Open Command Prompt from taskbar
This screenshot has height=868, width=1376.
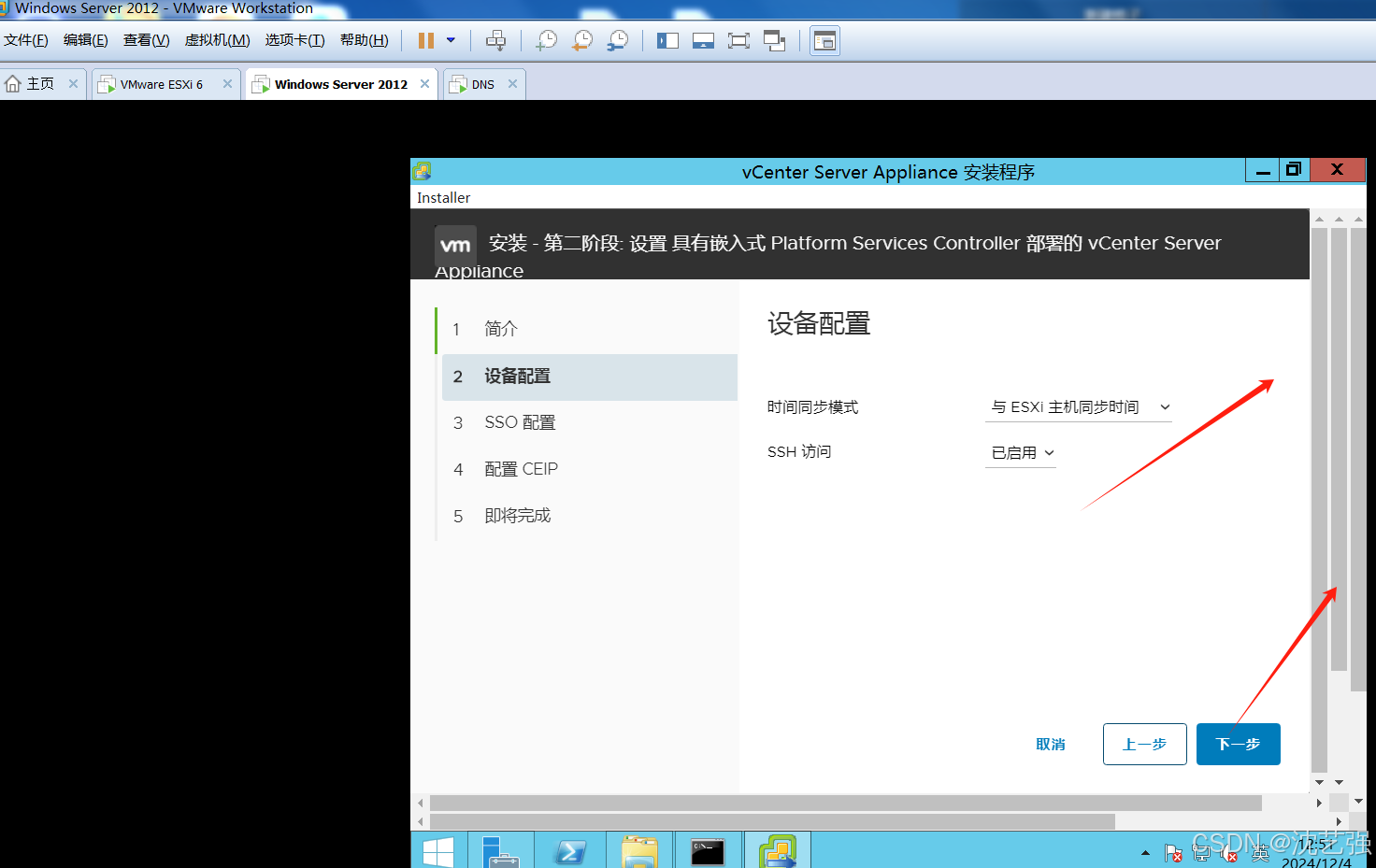point(708,851)
